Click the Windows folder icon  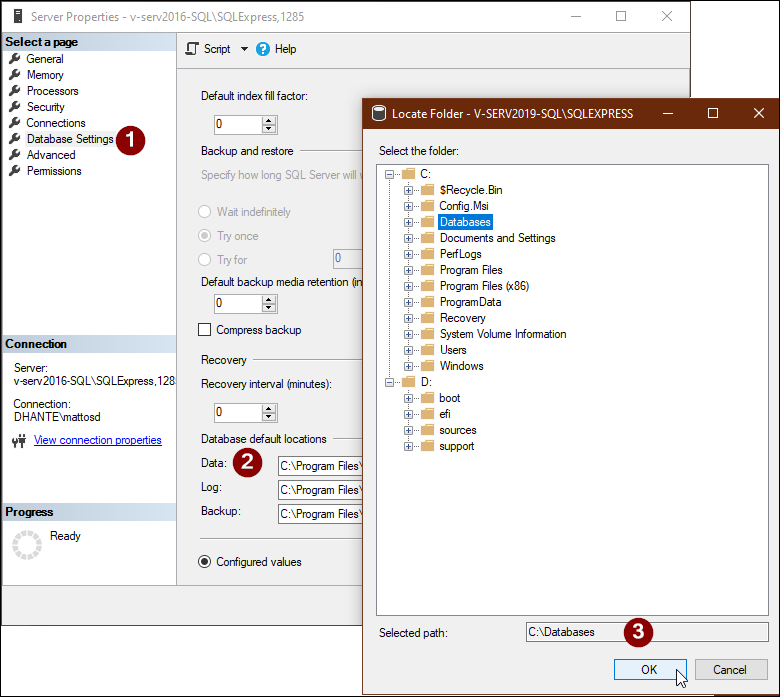(x=427, y=366)
